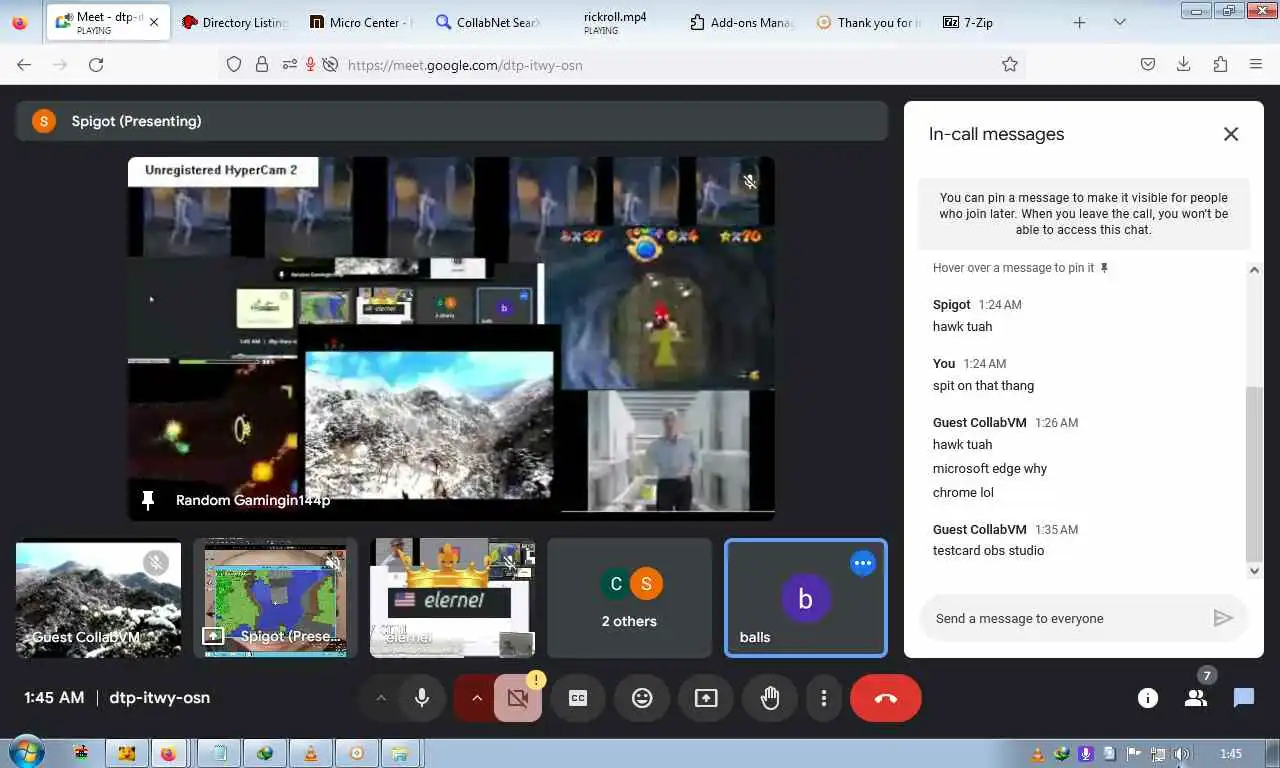Toggle the chat panel icon

coord(1244,698)
